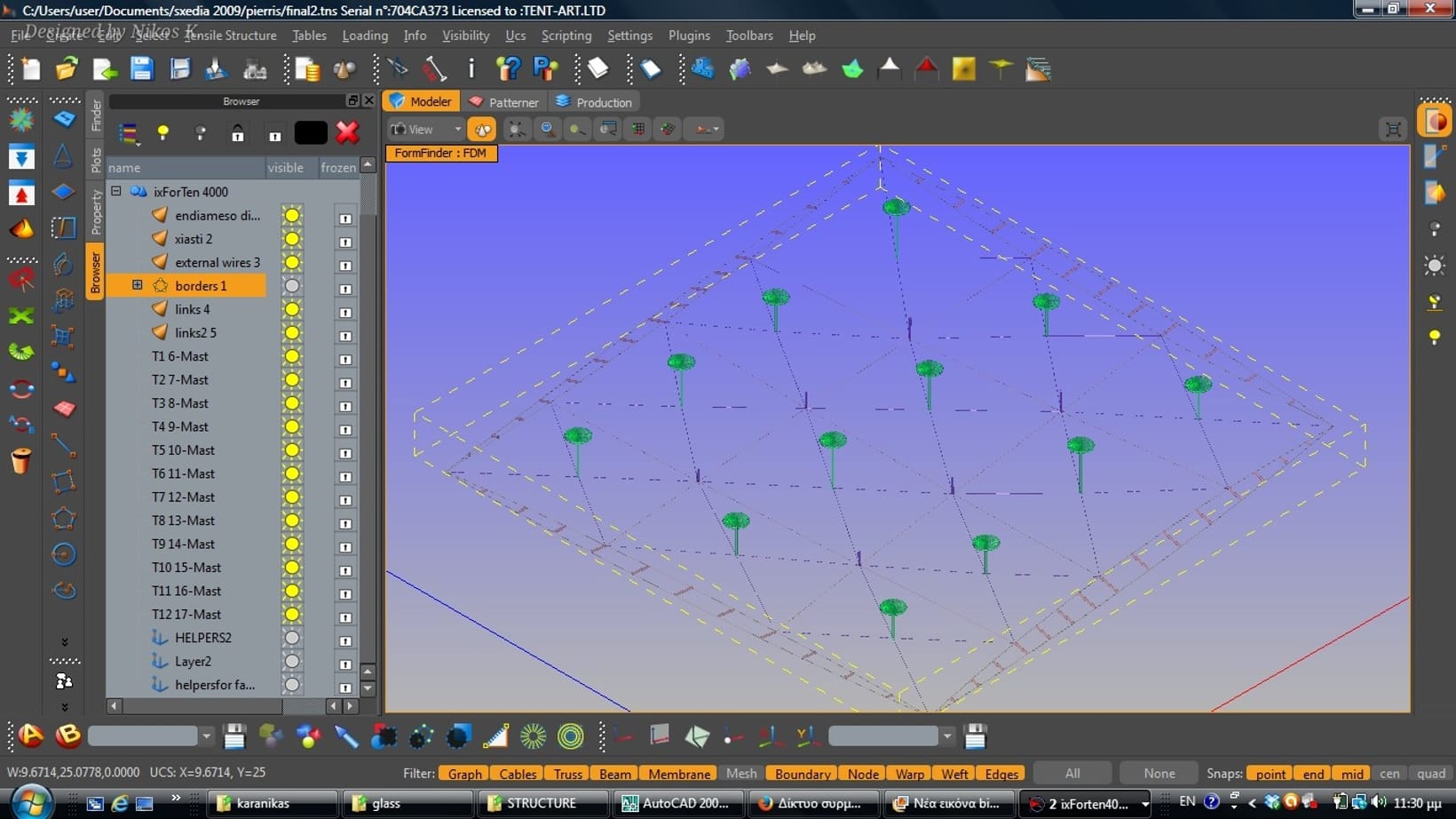Click the red X delete icon in Browser
Viewport: 1456px width, 819px height.
[347, 132]
